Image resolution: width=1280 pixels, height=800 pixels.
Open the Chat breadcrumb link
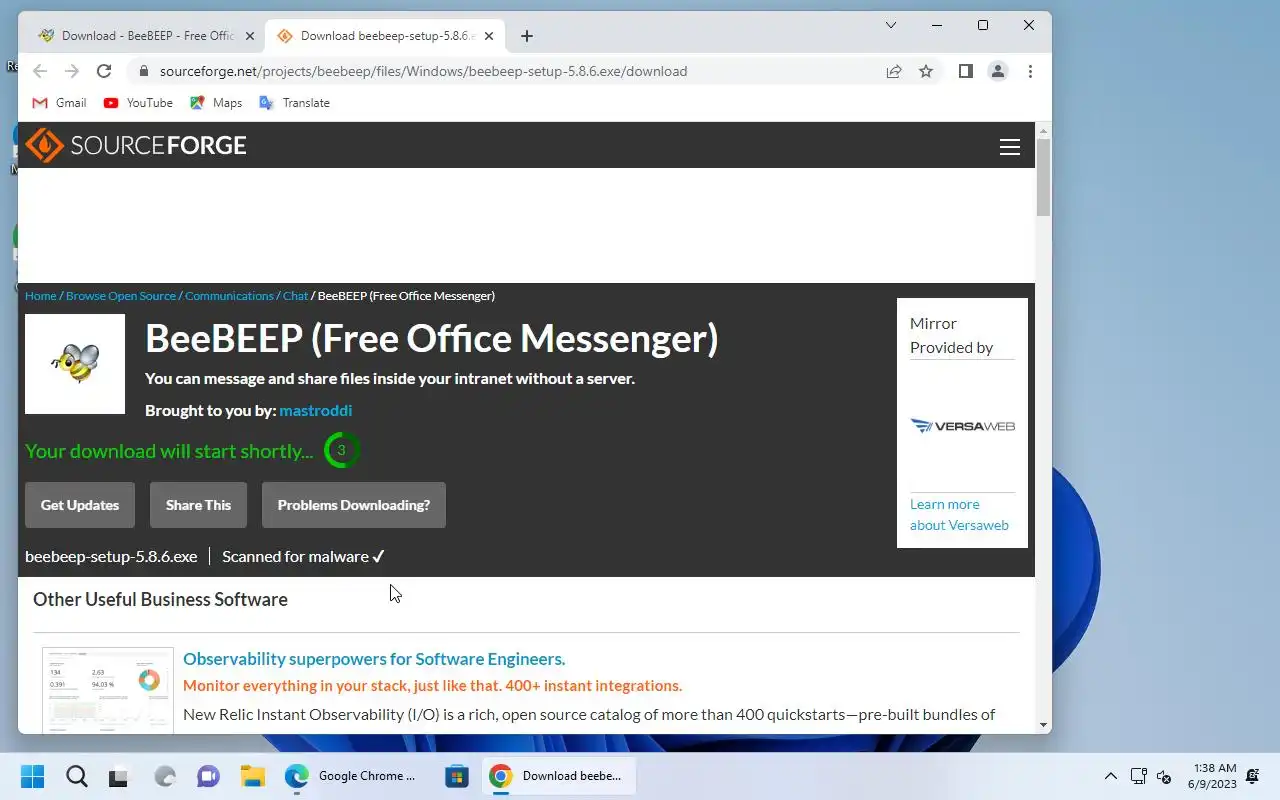click(x=295, y=296)
